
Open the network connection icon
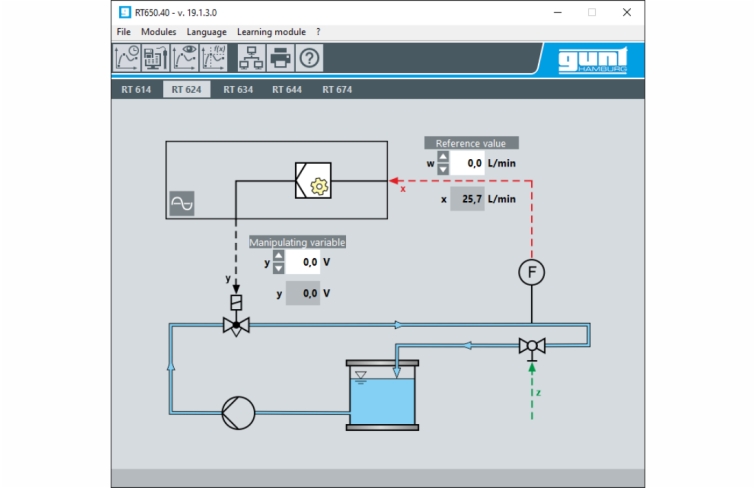pyautogui.click(x=251, y=58)
